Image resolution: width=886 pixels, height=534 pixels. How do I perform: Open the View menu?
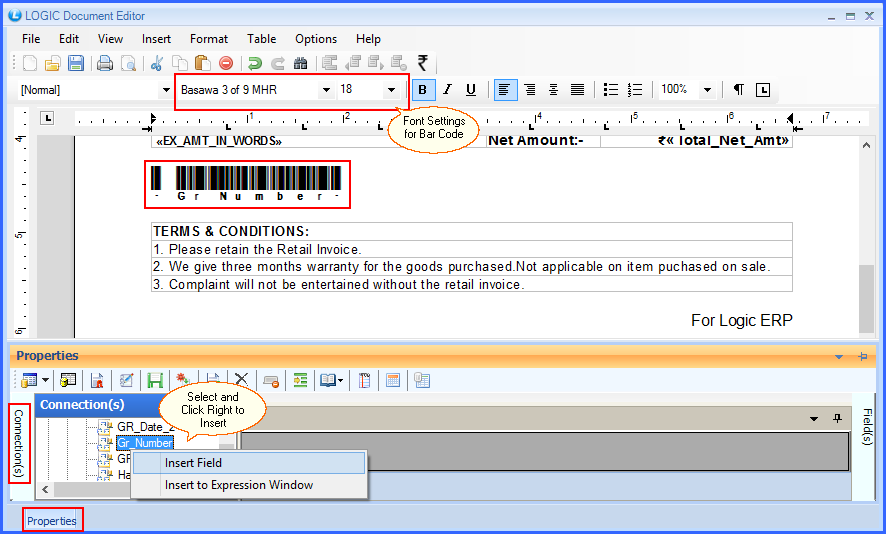(110, 39)
